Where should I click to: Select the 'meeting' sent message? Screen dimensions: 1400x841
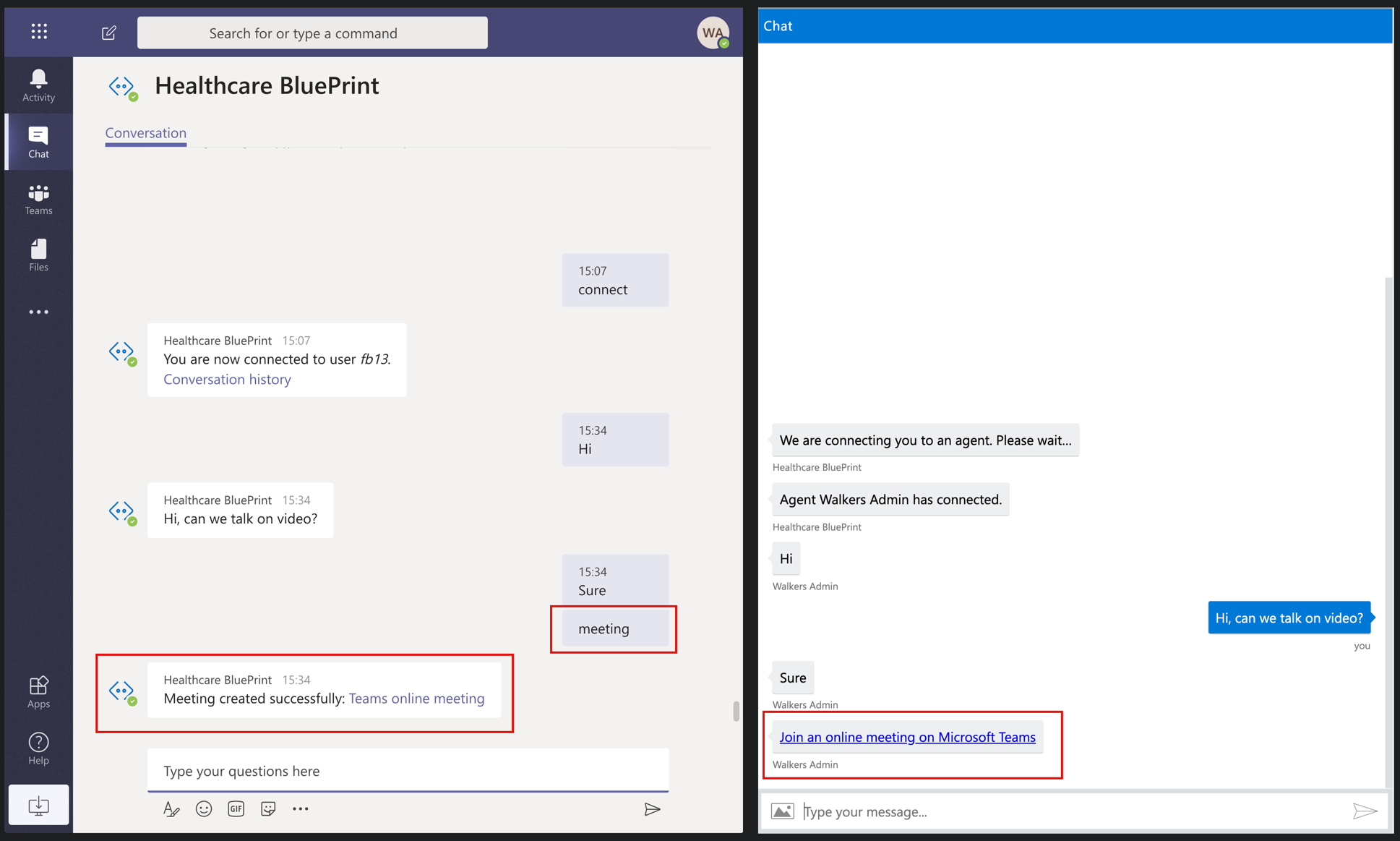click(615, 628)
